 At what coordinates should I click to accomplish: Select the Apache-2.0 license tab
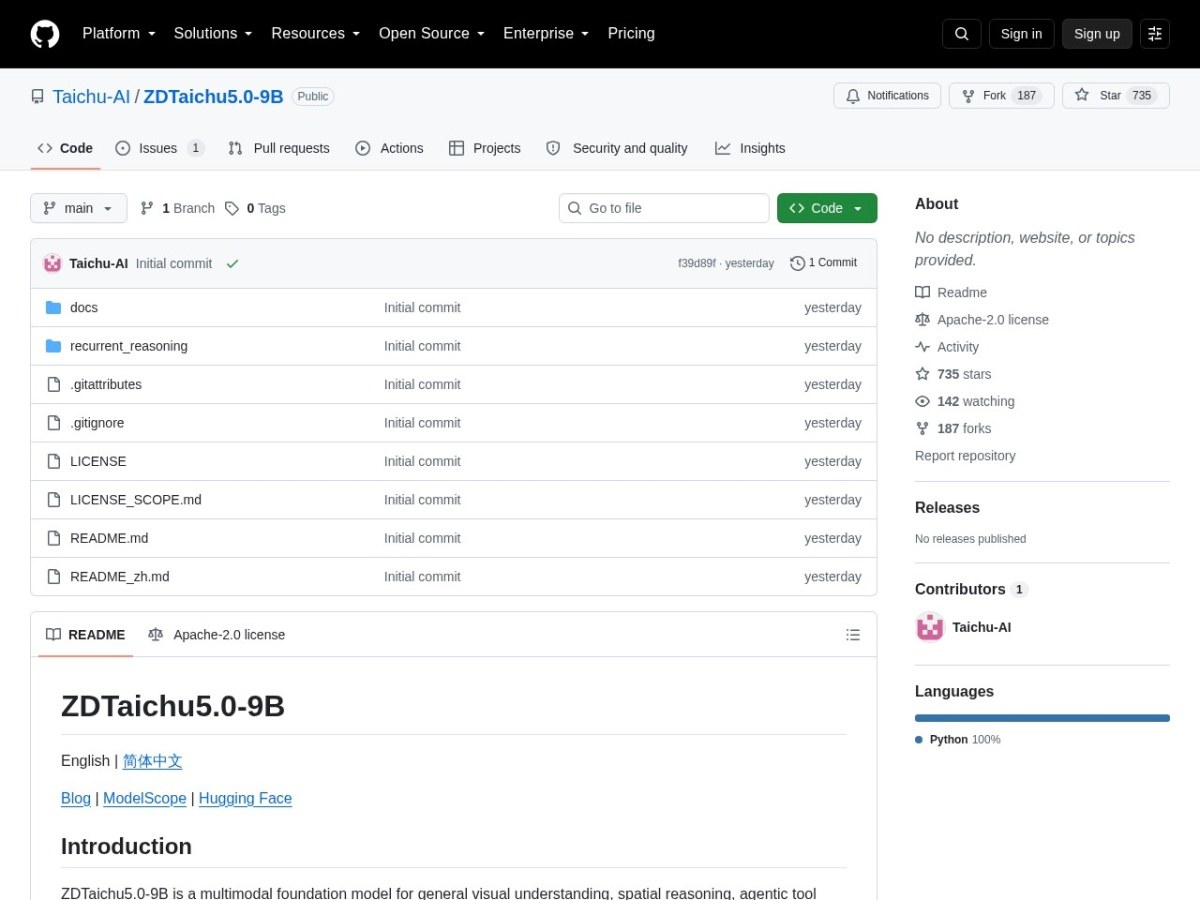[x=216, y=635]
